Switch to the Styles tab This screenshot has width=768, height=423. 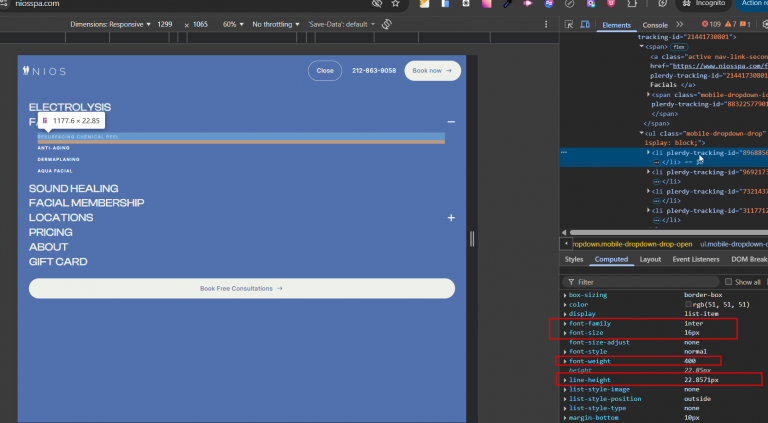point(574,259)
